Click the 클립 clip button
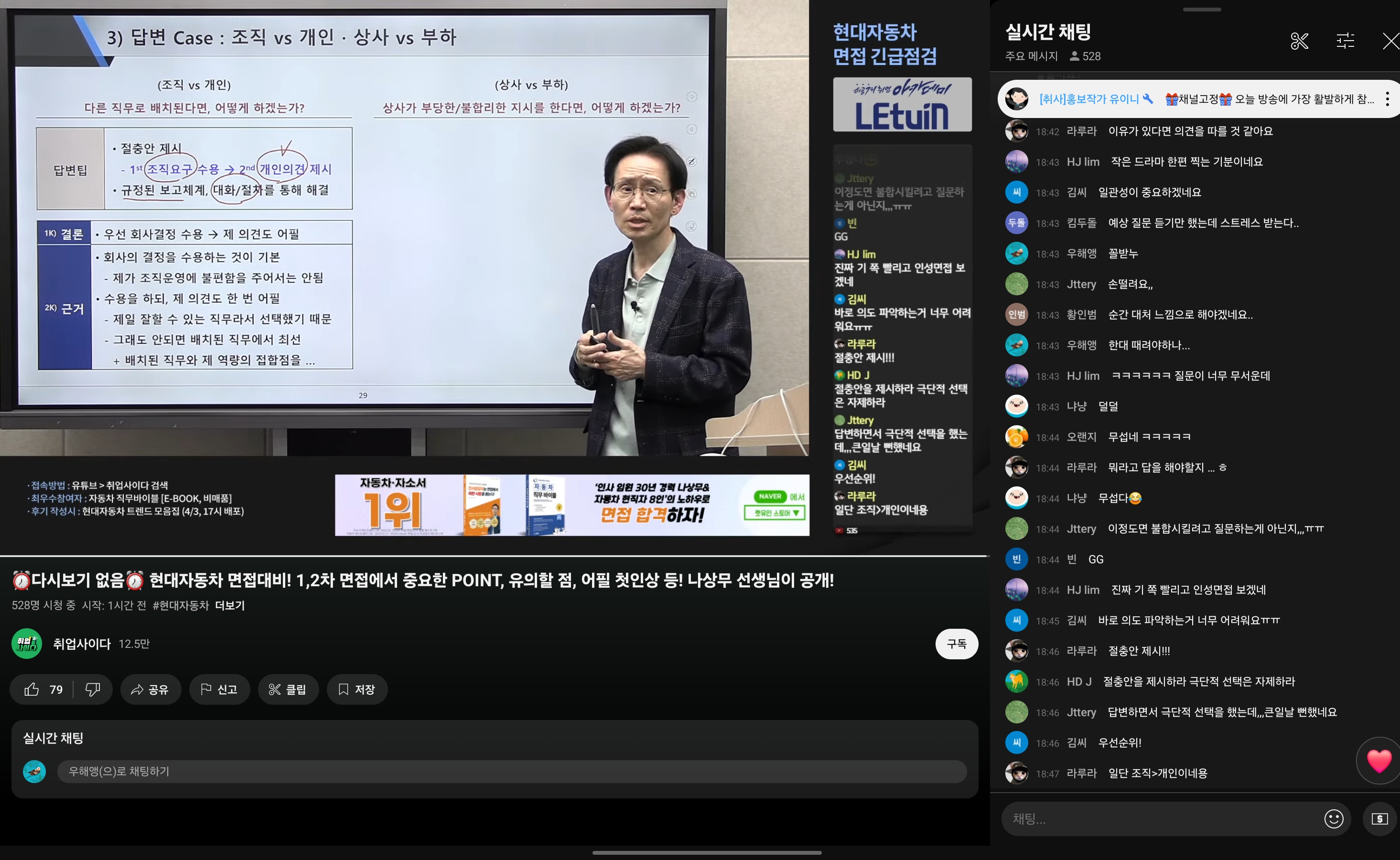 (x=288, y=689)
